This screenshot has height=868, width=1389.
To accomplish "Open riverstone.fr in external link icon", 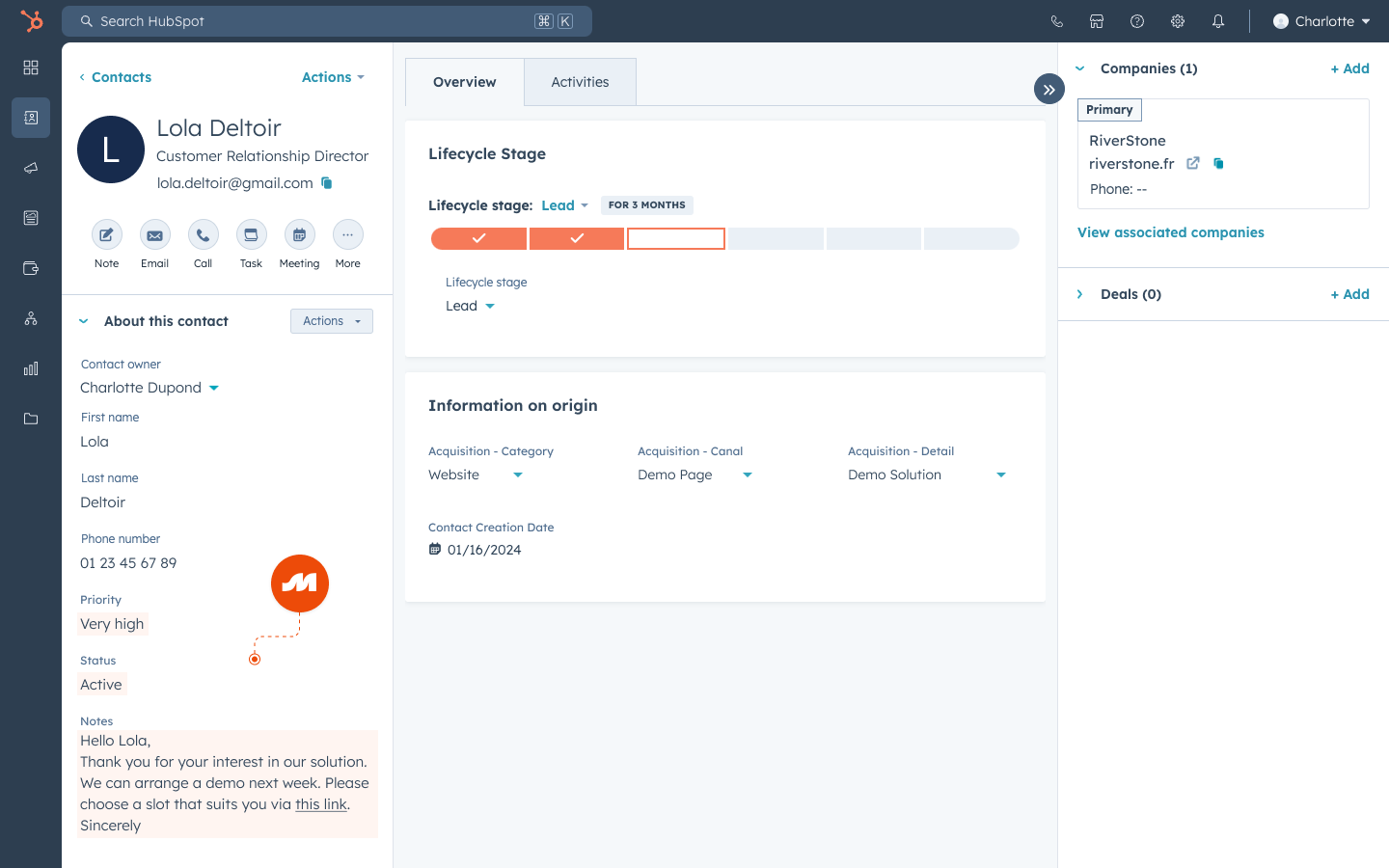I will click(1193, 163).
